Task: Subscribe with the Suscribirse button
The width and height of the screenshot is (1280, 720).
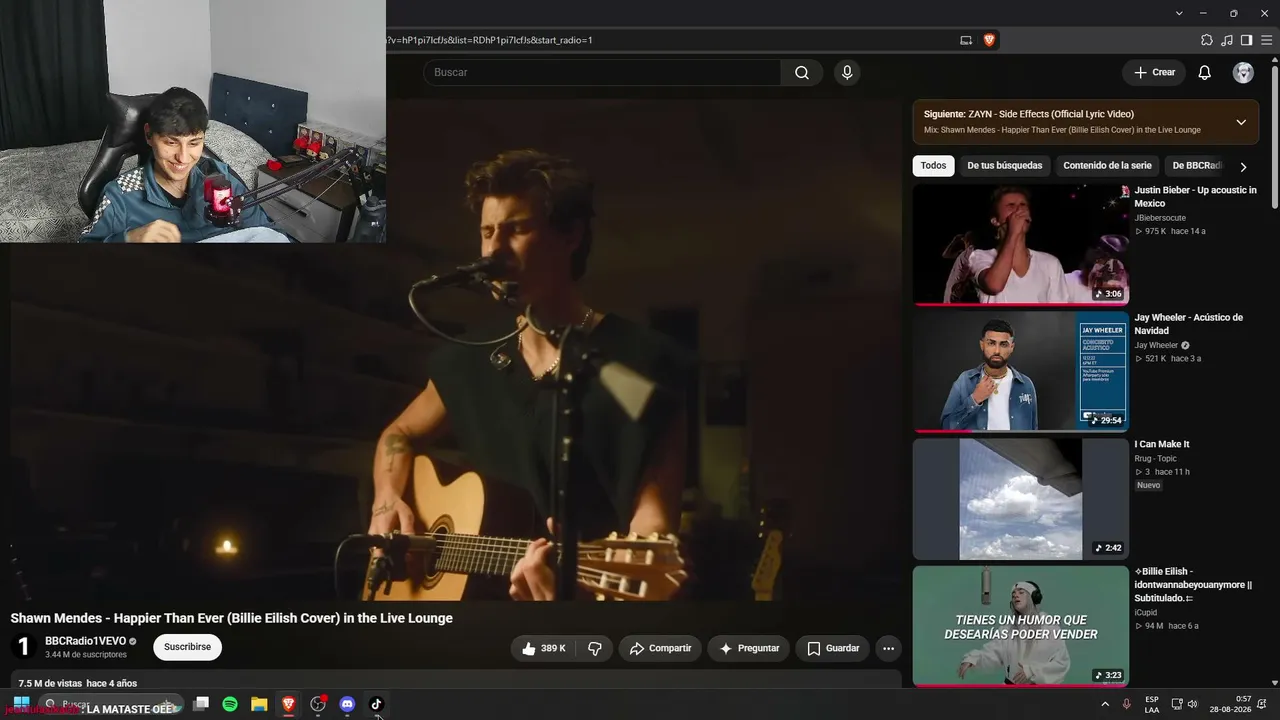Action: pos(187,647)
